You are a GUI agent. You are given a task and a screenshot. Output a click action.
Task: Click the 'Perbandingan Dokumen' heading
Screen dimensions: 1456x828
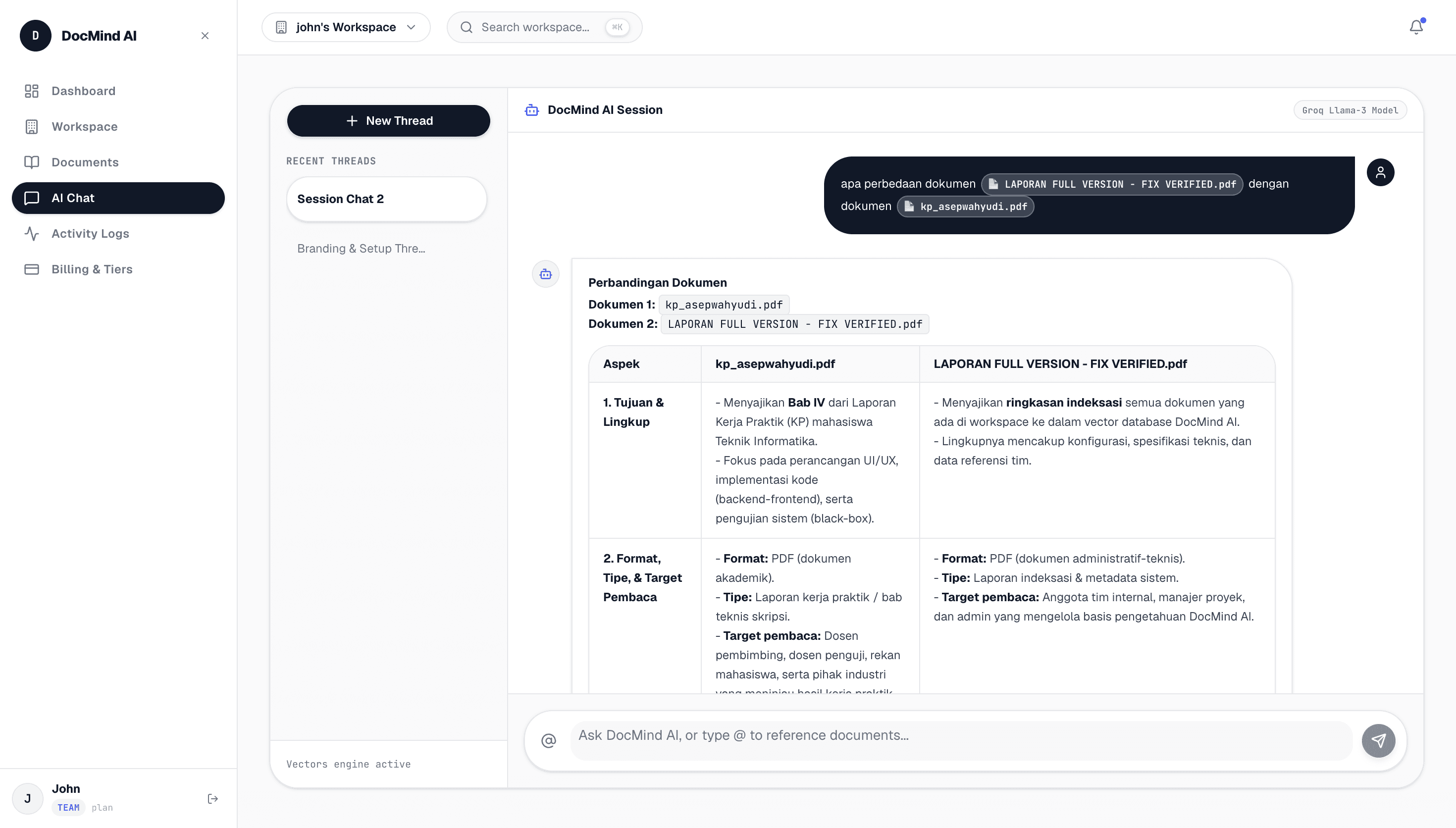[x=657, y=283]
